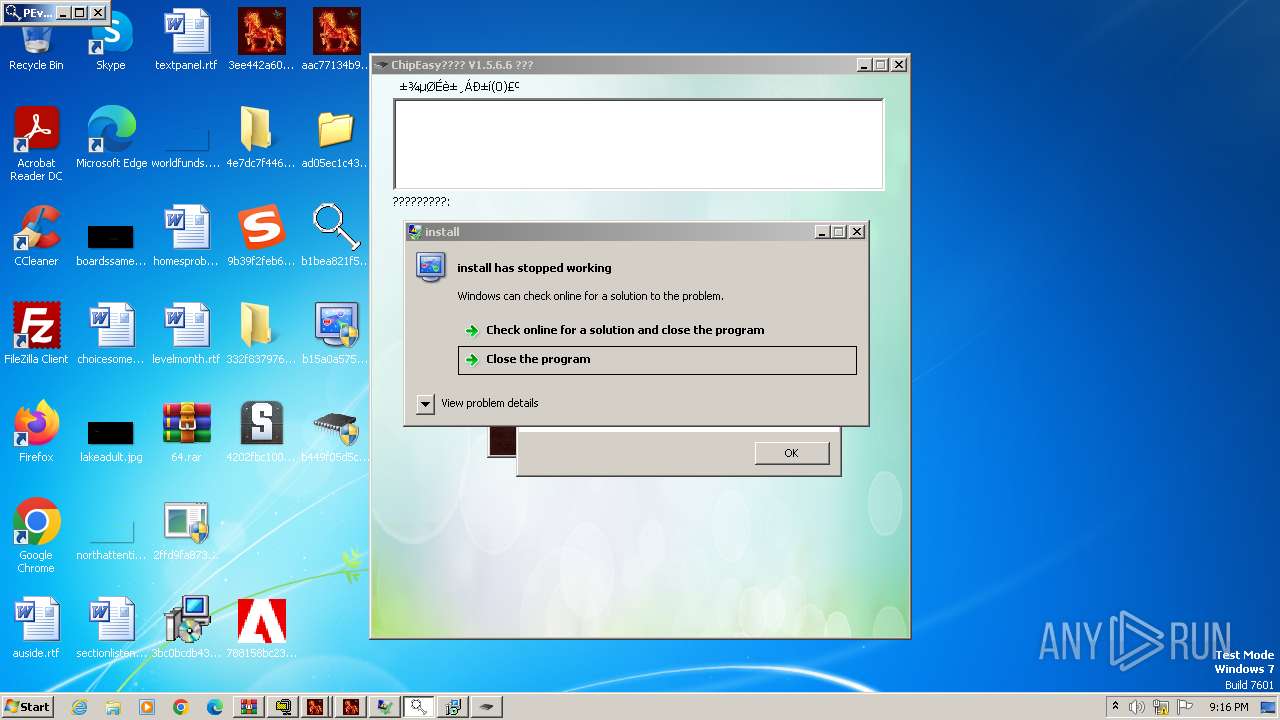Switch to ChipEasy chip taskbar button
The image size is (1280, 720).
487,707
